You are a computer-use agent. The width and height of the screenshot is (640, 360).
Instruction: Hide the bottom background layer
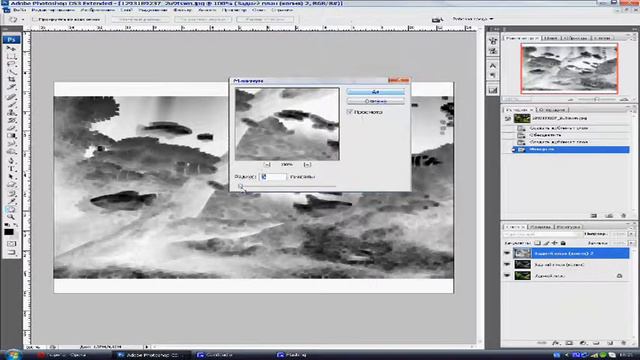507,276
